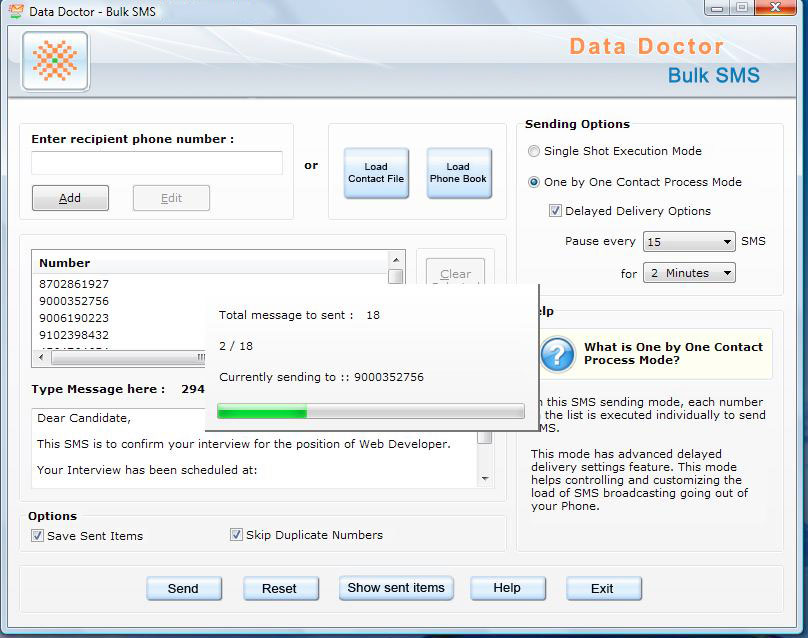Click the '2 / 18' progress count text

pyautogui.click(x=236, y=346)
